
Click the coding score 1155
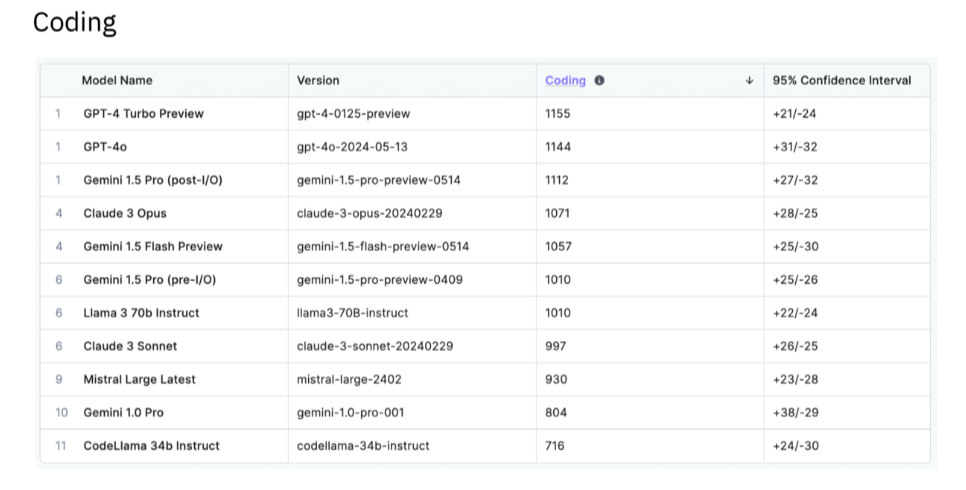tap(558, 114)
